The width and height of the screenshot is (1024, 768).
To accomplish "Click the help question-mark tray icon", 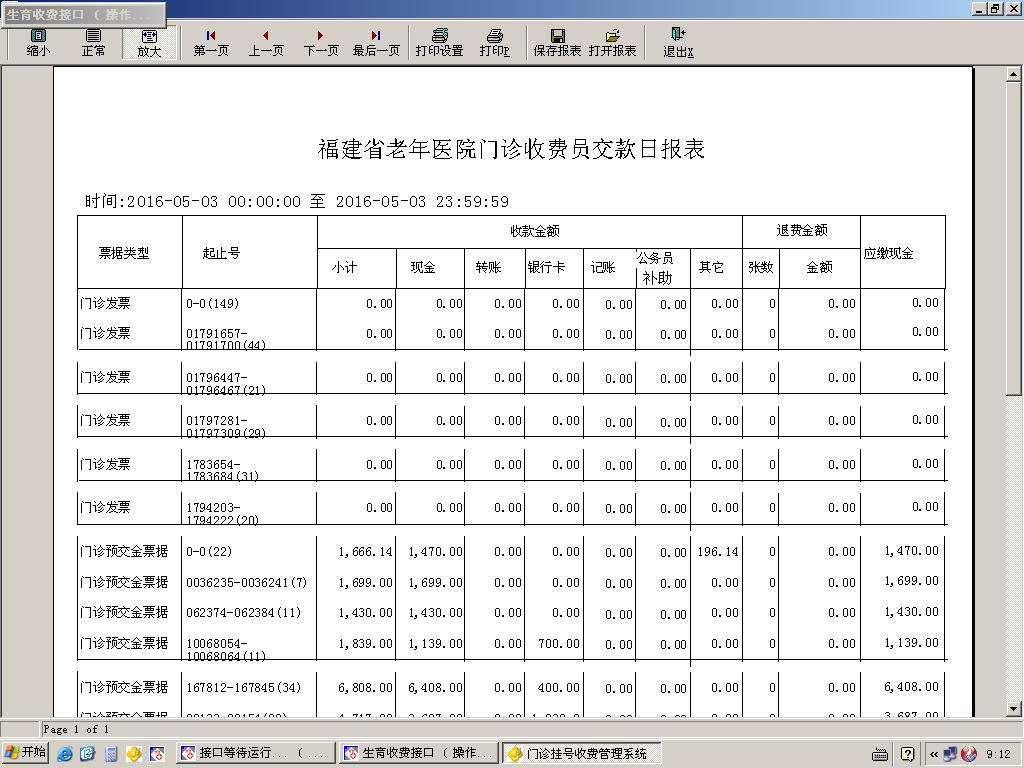I will pyautogui.click(x=907, y=754).
